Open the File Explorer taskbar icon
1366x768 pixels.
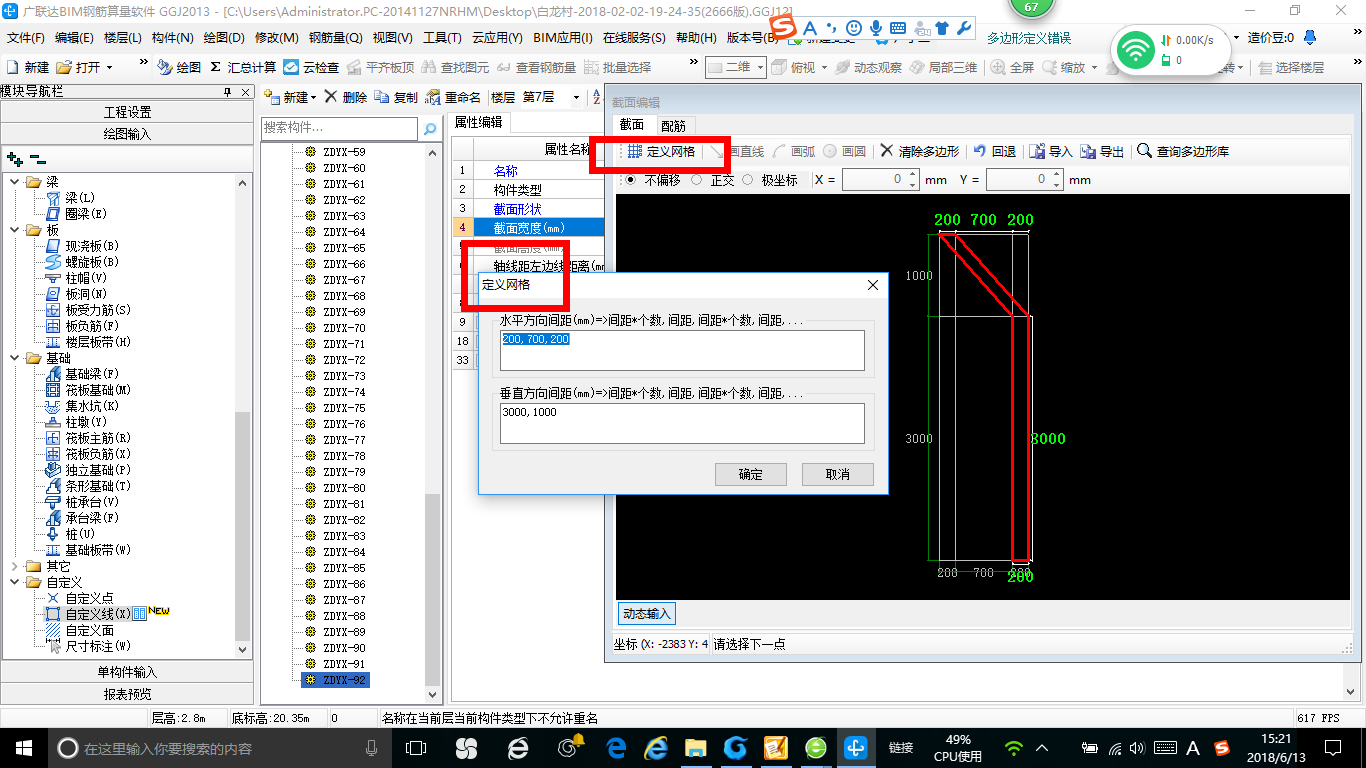[x=696, y=747]
